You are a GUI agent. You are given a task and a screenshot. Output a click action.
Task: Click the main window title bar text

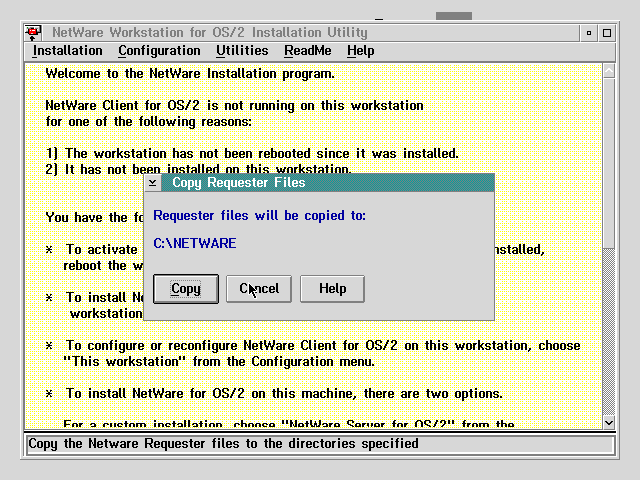(210, 33)
